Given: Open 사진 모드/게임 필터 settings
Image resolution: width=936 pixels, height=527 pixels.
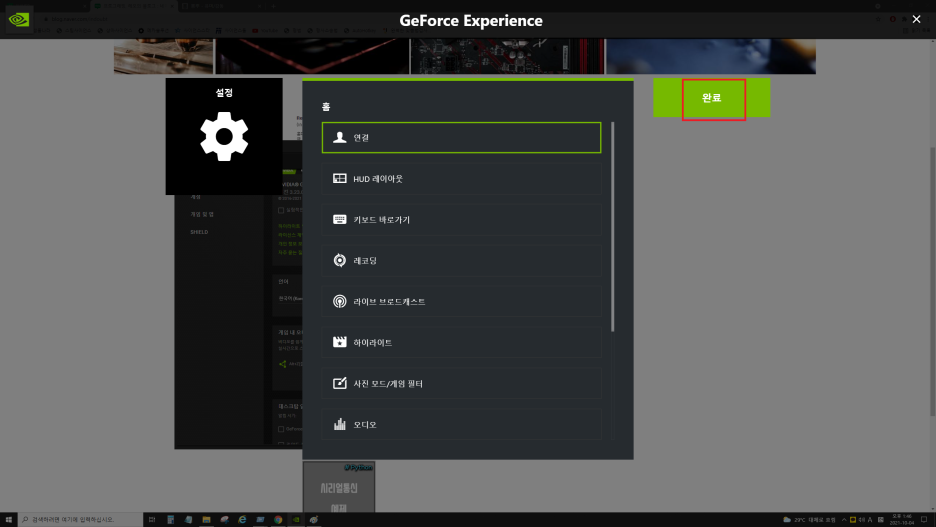Looking at the screenshot, I should (x=461, y=383).
